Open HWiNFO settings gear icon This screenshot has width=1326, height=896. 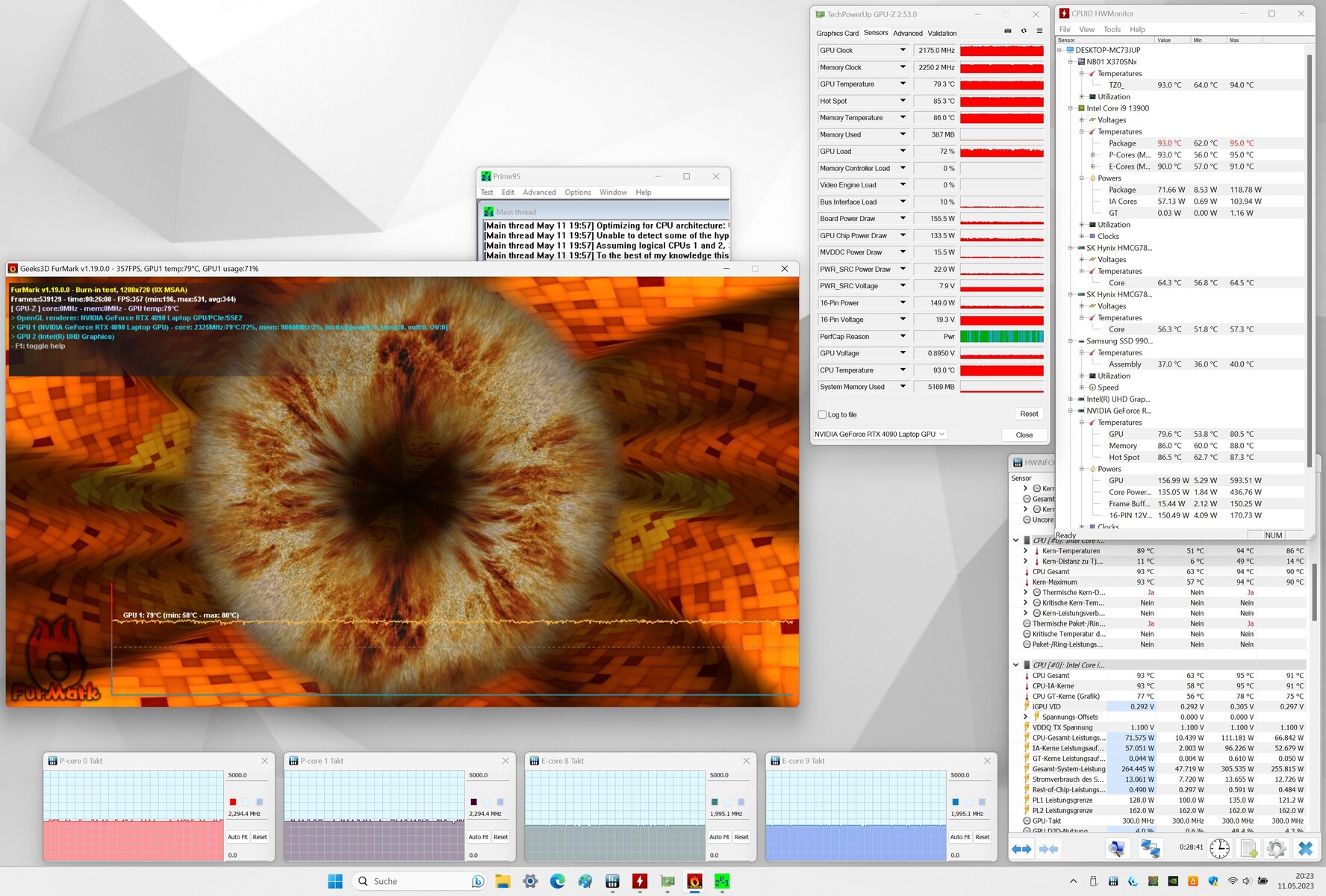pos(1277,849)
